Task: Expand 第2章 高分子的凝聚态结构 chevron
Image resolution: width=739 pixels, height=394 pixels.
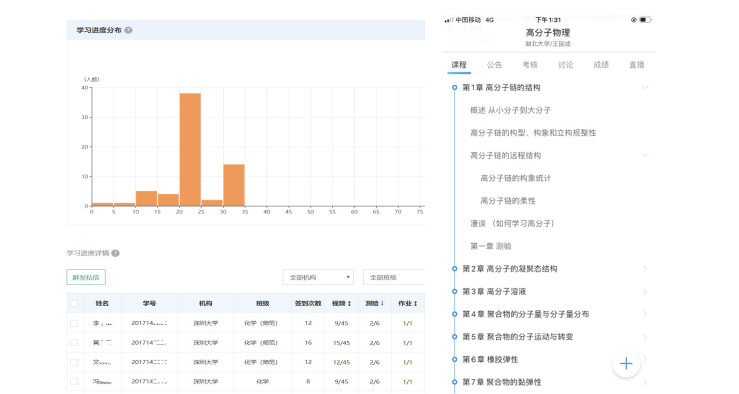Action: 645,269
